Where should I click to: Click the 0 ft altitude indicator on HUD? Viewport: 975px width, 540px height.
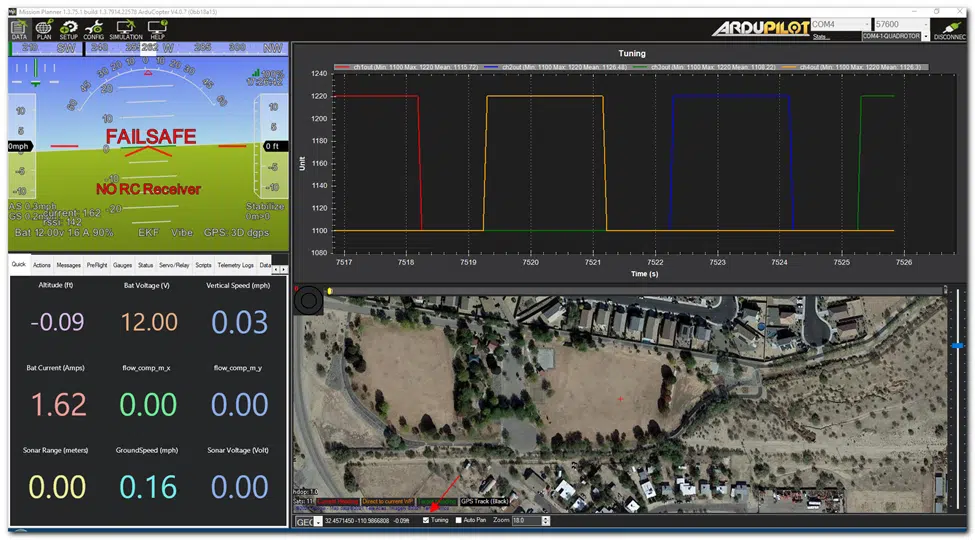pos(274,146)
